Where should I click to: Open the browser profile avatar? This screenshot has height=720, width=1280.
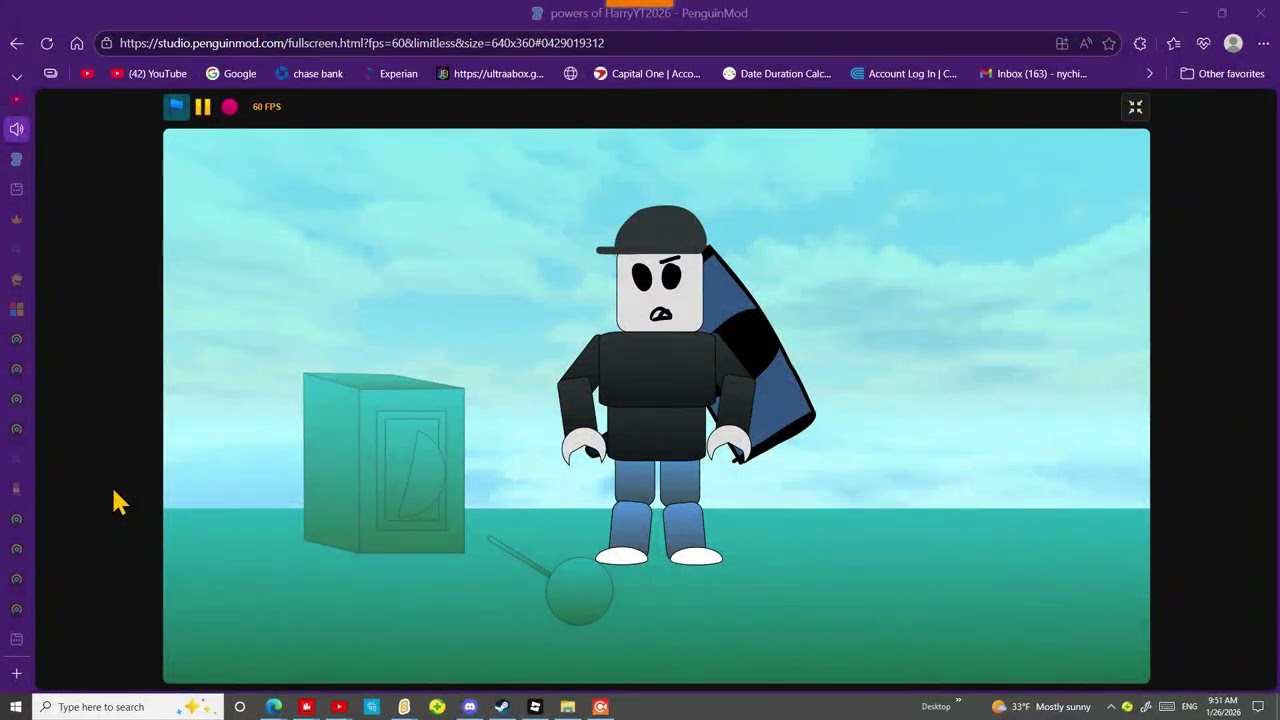click(x=1233, y=43)
